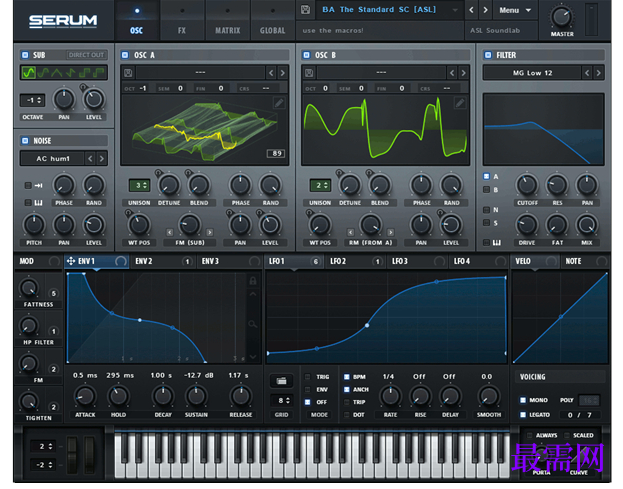
Task: Click FM warp mode left arrow
Action: point(170,232)
